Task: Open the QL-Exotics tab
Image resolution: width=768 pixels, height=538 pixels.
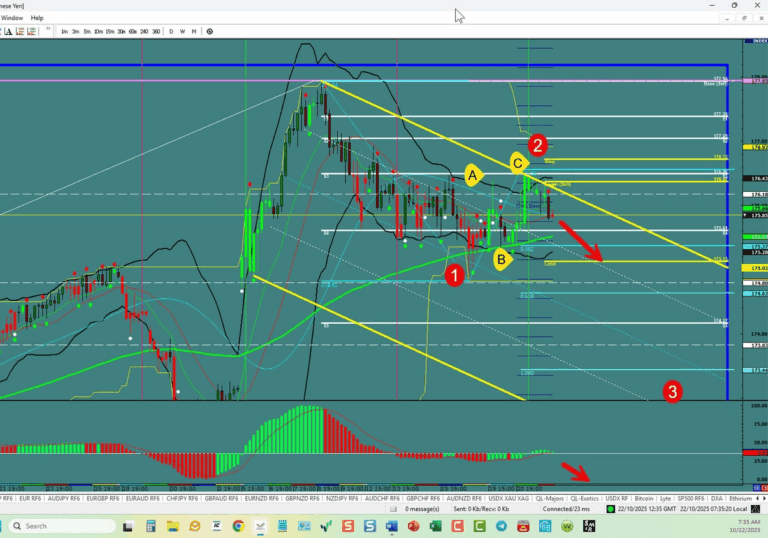Action: coord(584,498)
